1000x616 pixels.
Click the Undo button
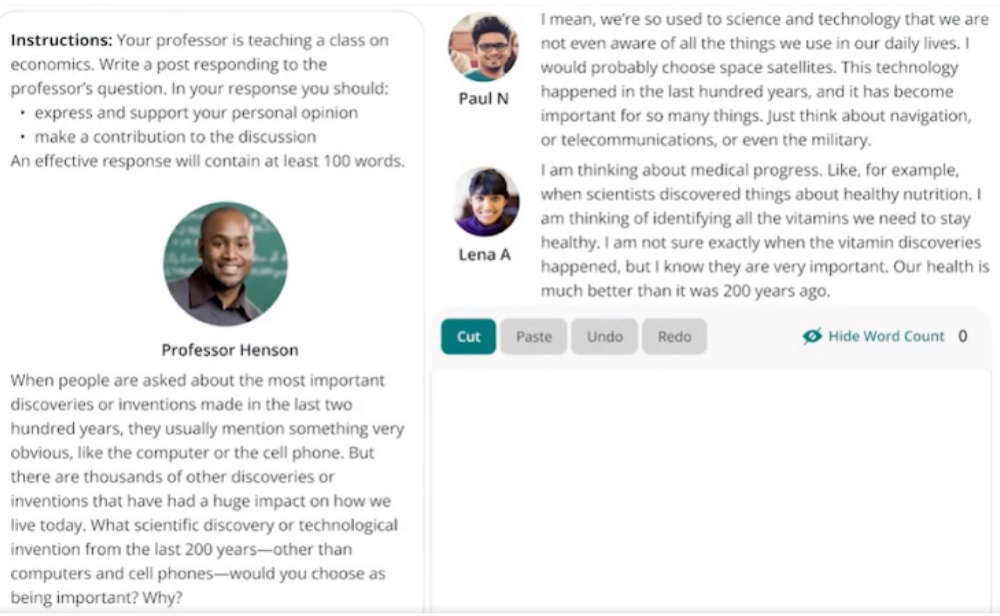click(x=604, y=337)
